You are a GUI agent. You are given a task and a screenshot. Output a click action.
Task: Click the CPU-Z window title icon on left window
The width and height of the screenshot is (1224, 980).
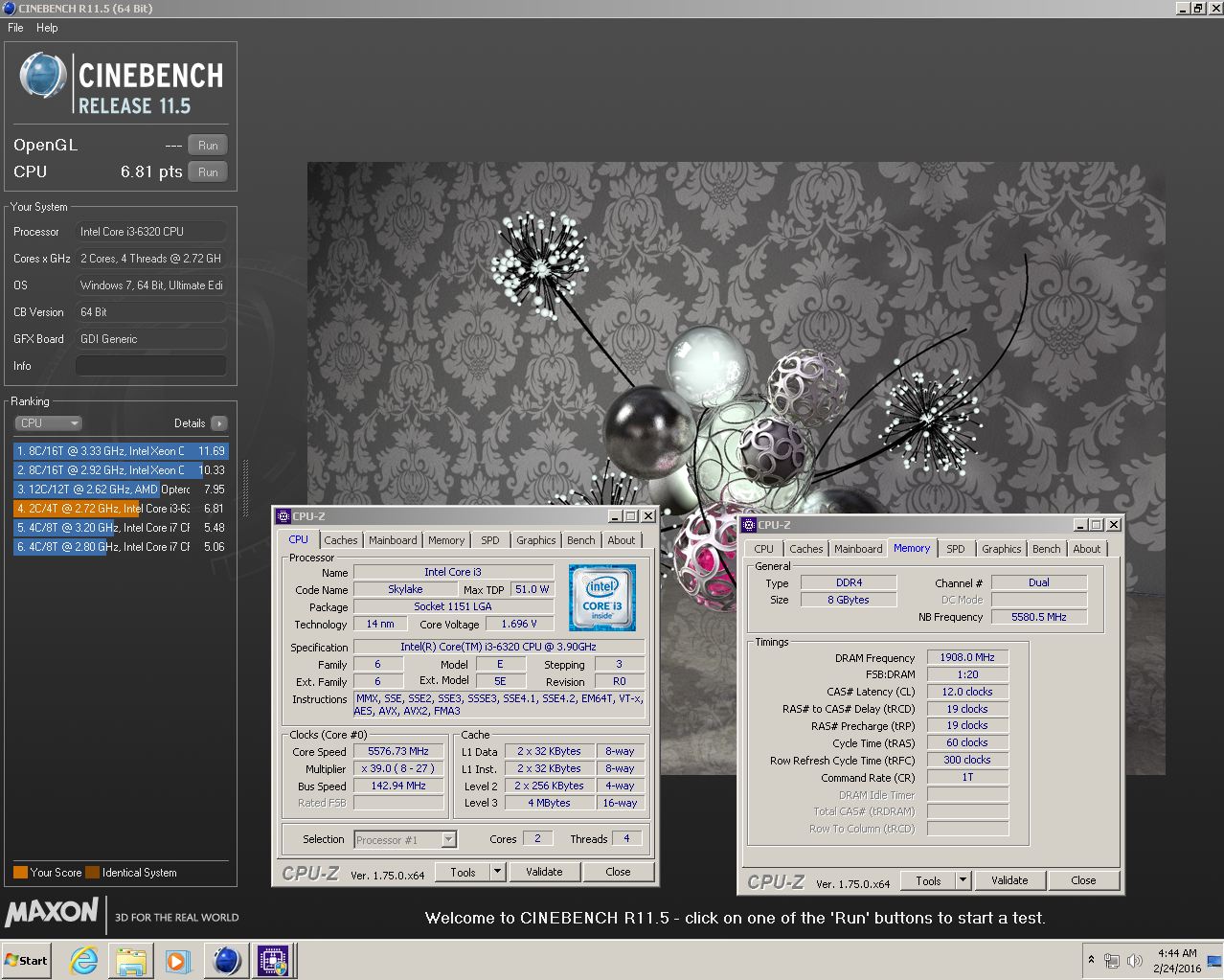tap(283, 516)
